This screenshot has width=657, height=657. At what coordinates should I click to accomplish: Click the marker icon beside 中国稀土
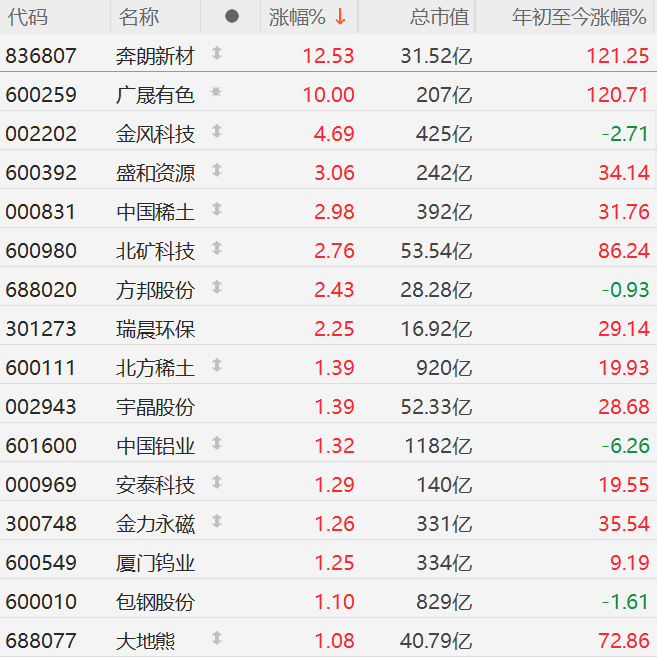pyautogui.click(x=217, y=209)
